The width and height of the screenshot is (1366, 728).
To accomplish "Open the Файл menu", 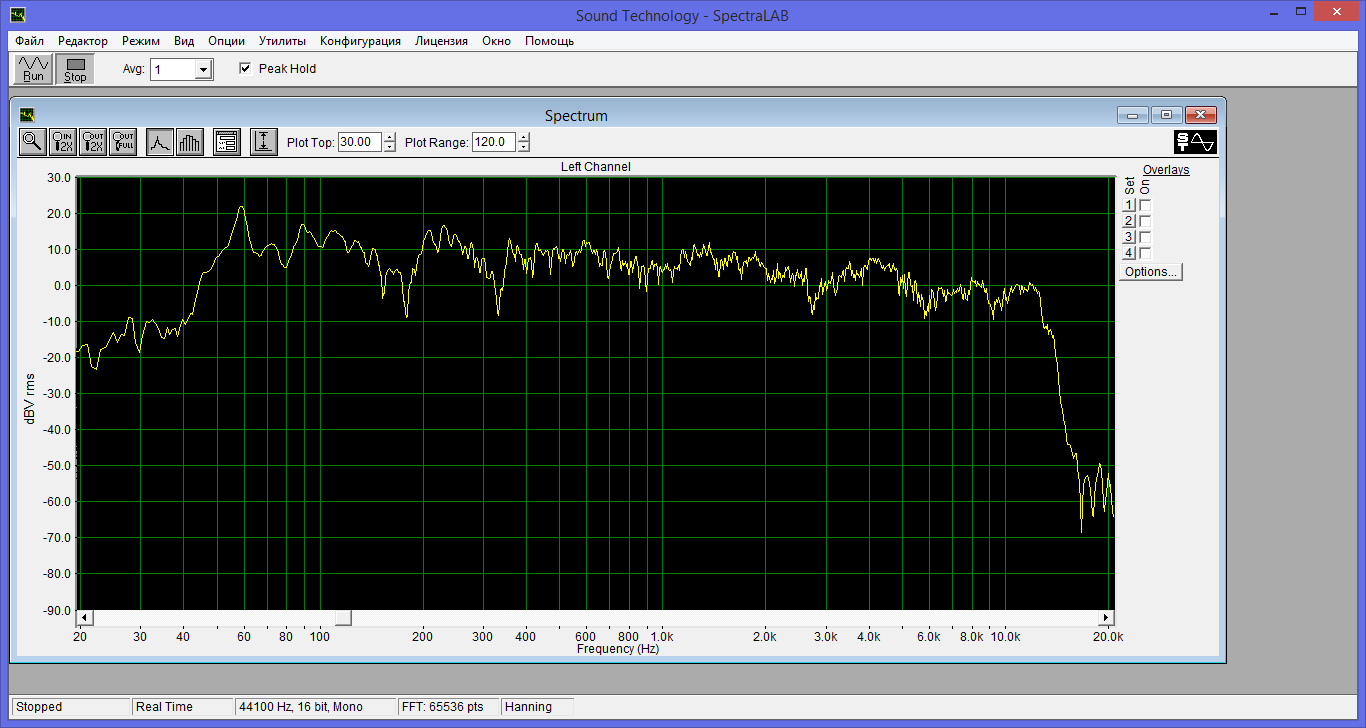I will [x=29, y=41].
